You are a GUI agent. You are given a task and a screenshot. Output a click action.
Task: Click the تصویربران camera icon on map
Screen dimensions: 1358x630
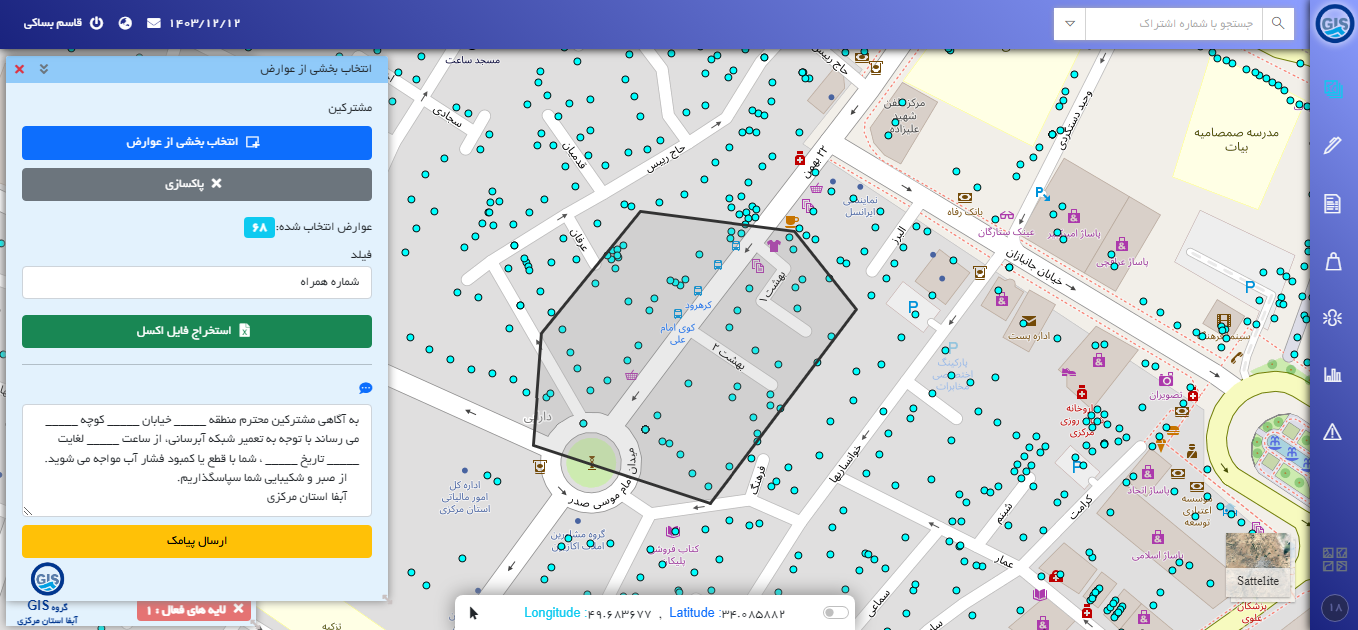pyautogui.click(x=1165, y=380)
